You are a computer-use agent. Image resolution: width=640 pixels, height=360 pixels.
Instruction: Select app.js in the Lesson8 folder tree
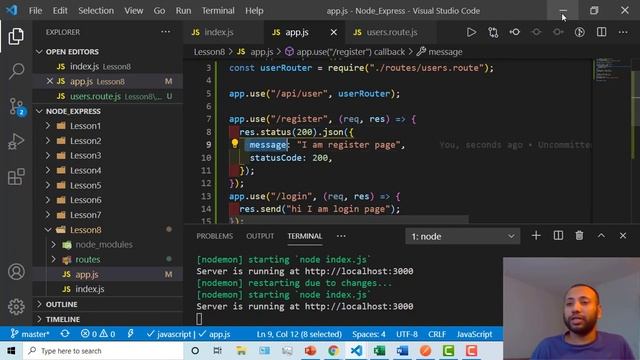tap(87, 274)
